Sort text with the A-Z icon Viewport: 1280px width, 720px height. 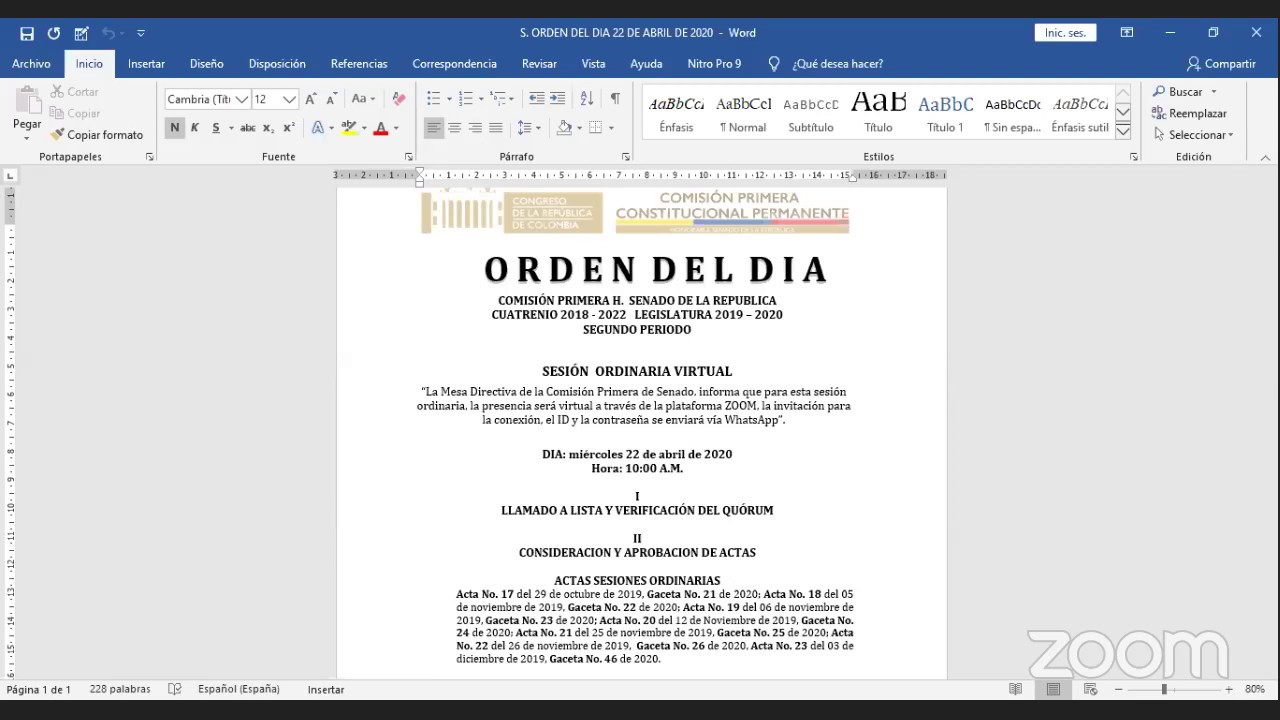click(x=587, y=98)
